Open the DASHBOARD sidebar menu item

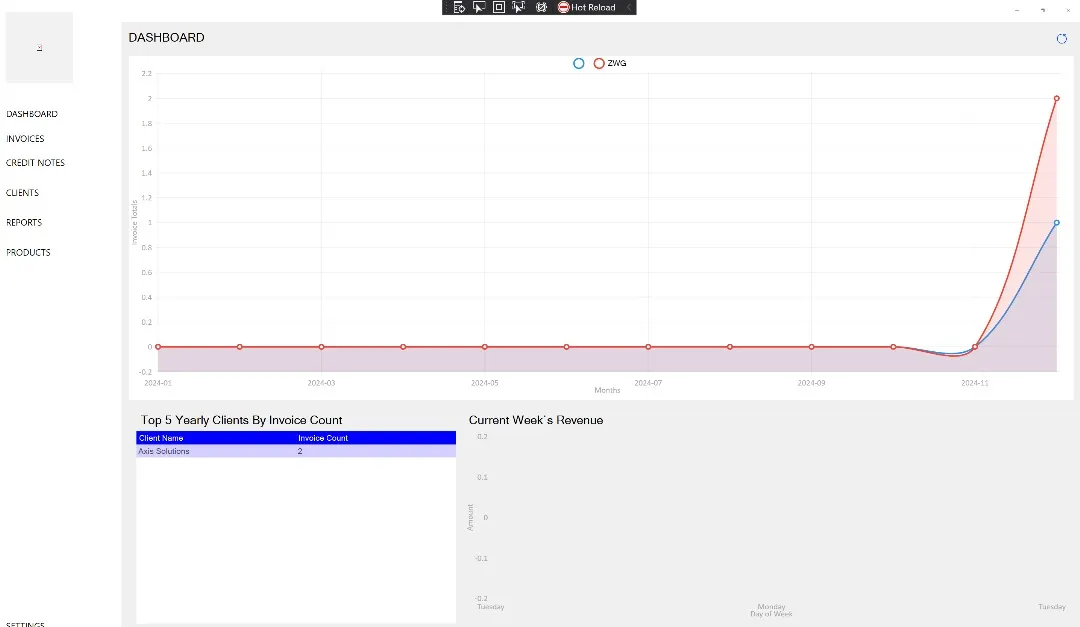click(32, 114)
